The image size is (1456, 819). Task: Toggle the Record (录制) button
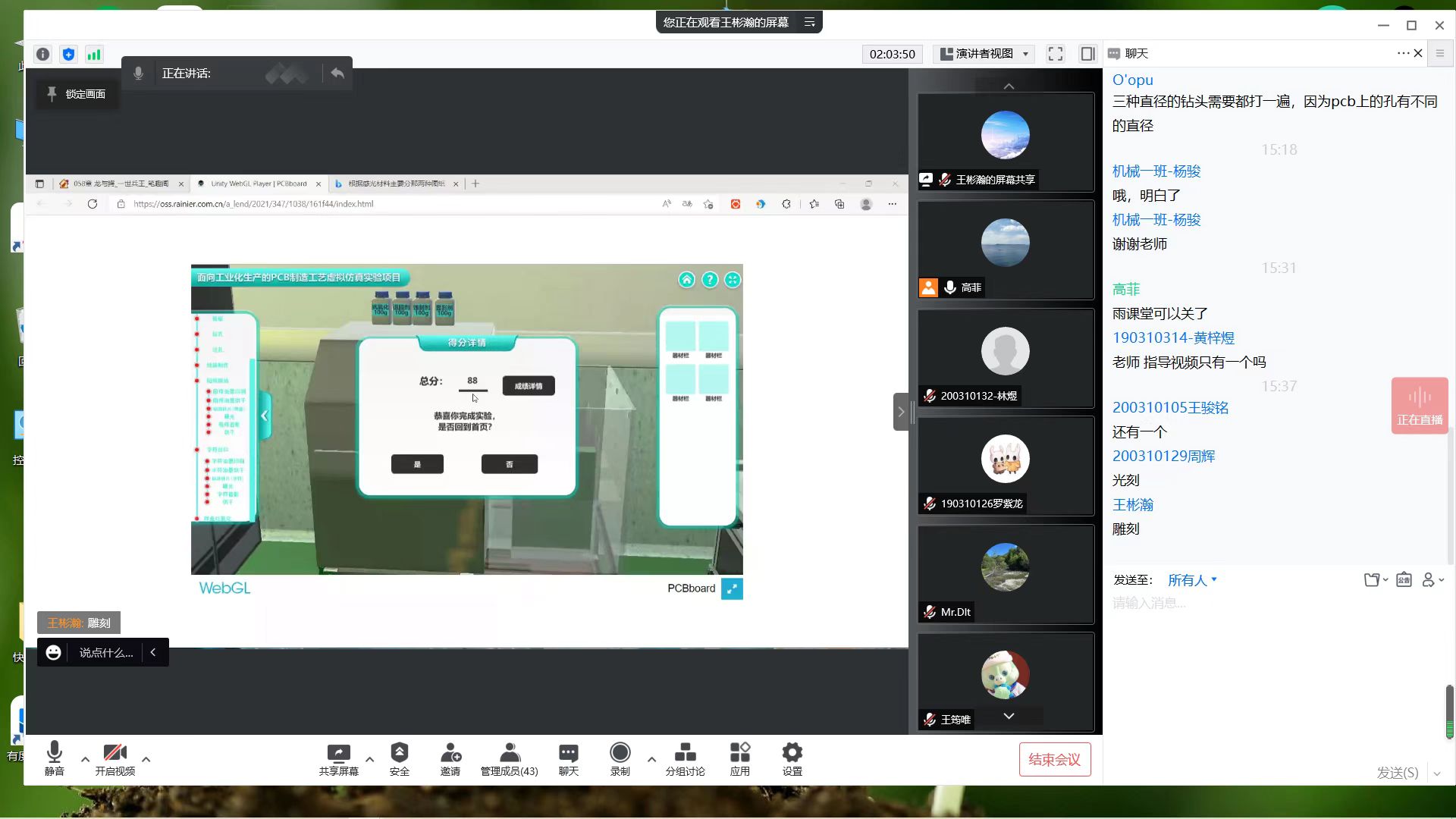[x=620, y=753]
